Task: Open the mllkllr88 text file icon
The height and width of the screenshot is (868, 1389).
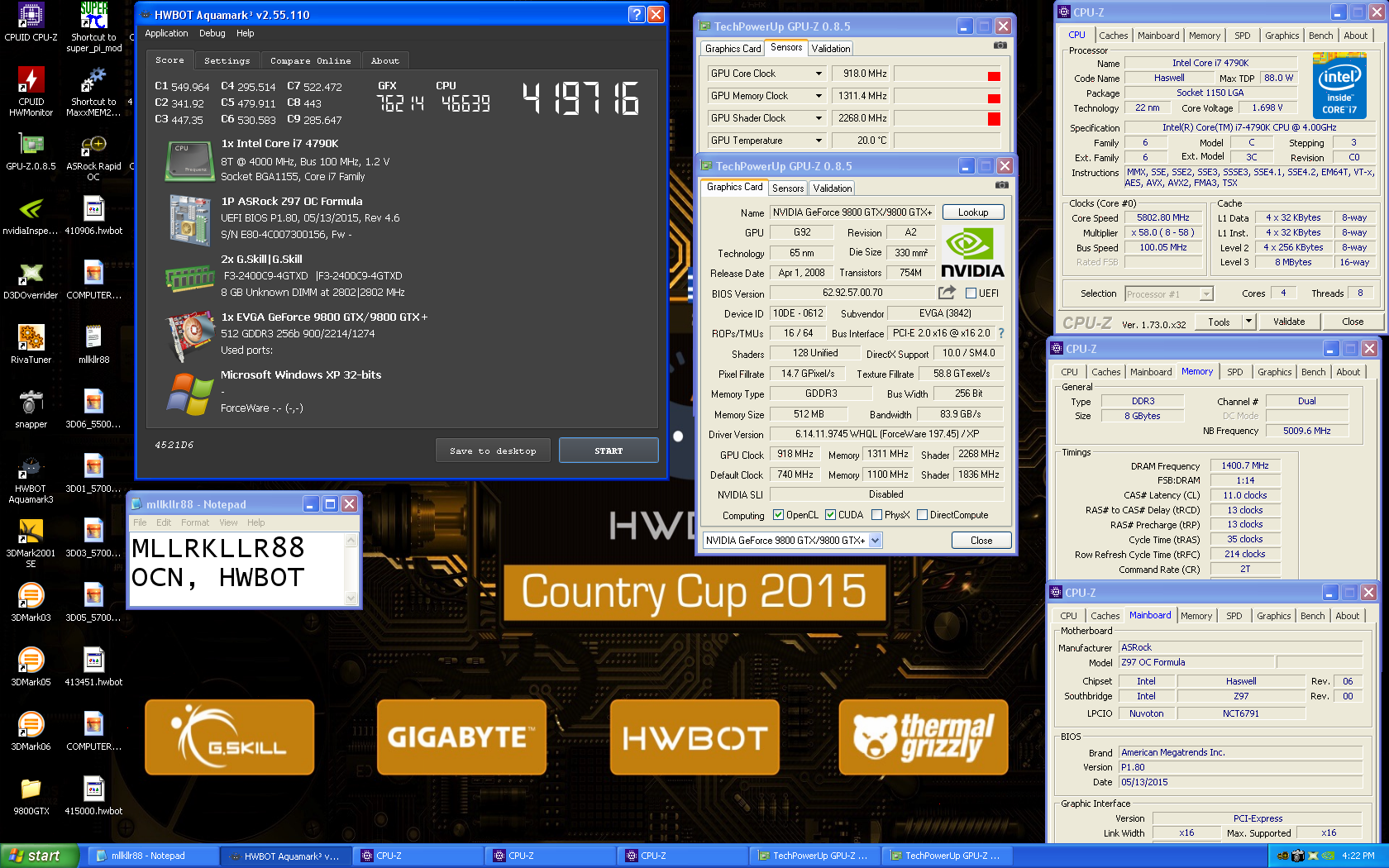Action: point(93,345)
